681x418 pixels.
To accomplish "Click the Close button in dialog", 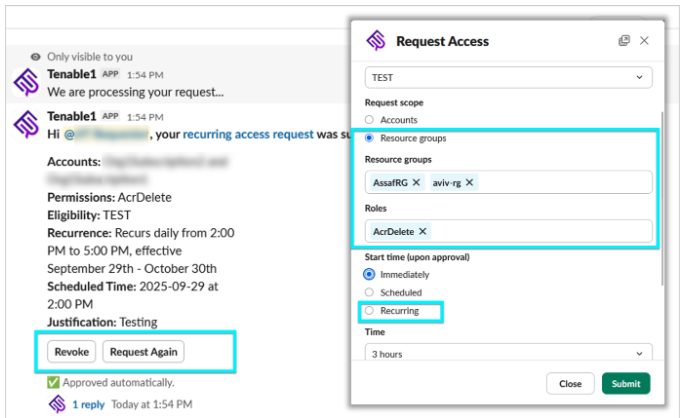I will pos(570,383).
